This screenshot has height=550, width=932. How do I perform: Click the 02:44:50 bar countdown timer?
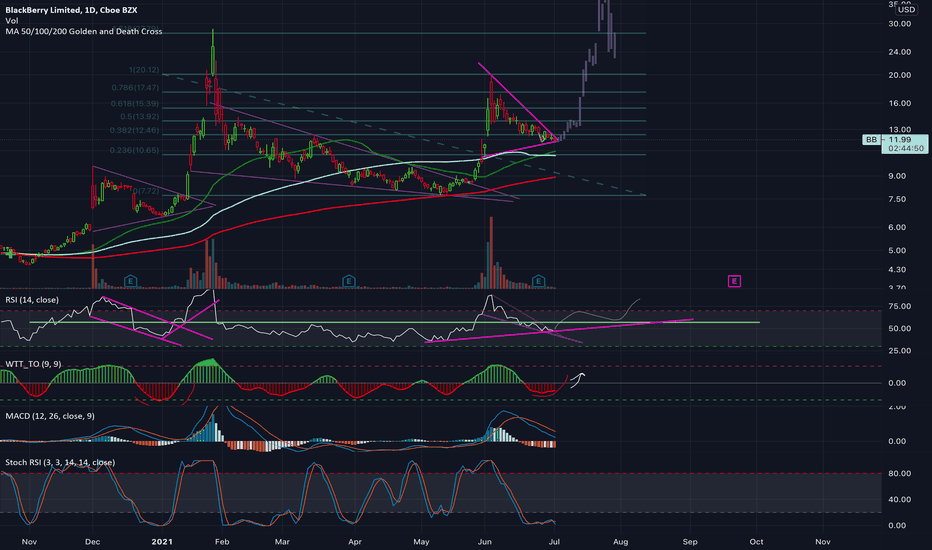pos(905,148)
